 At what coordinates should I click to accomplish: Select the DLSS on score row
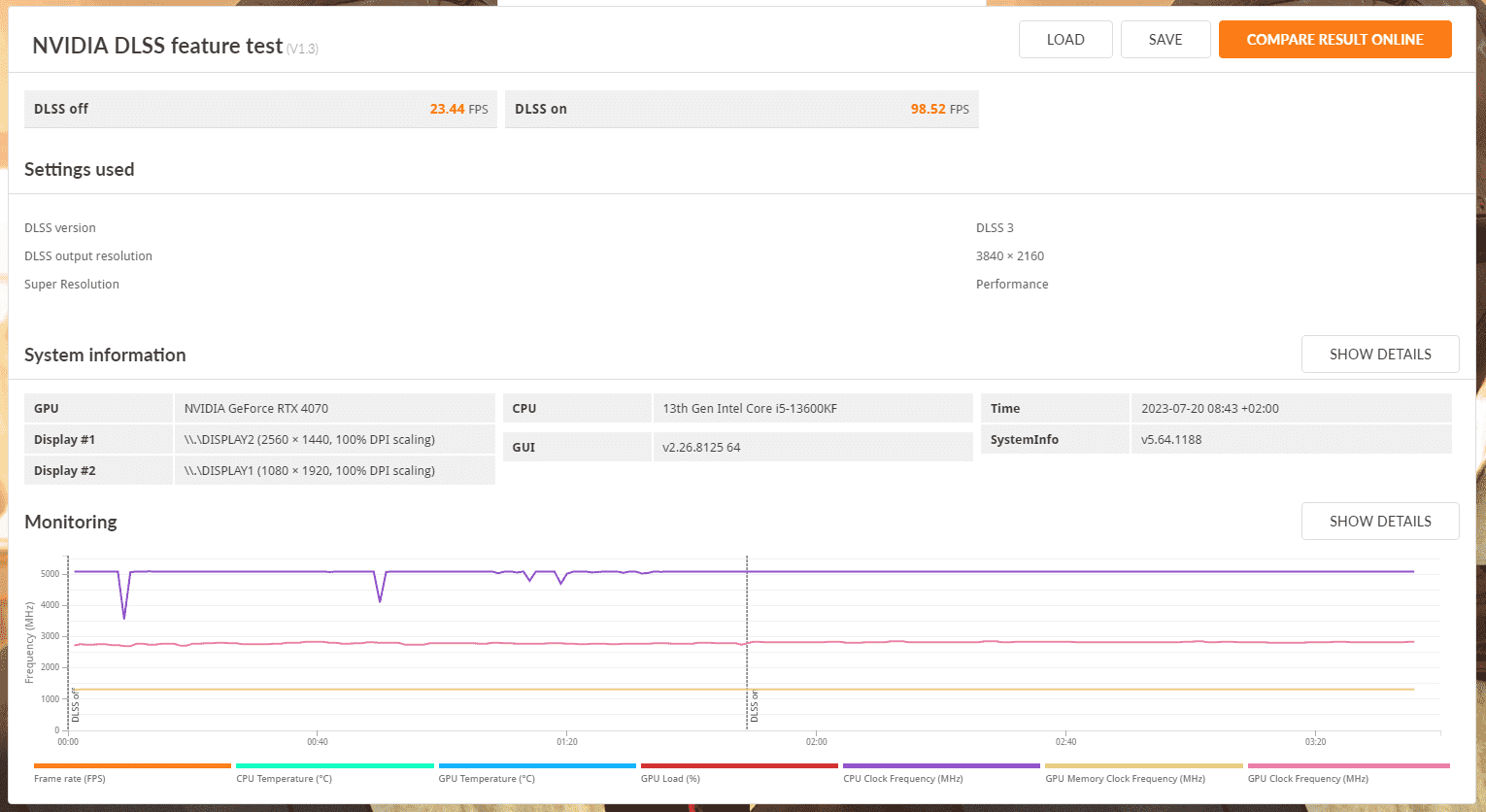tap(741, 109)
